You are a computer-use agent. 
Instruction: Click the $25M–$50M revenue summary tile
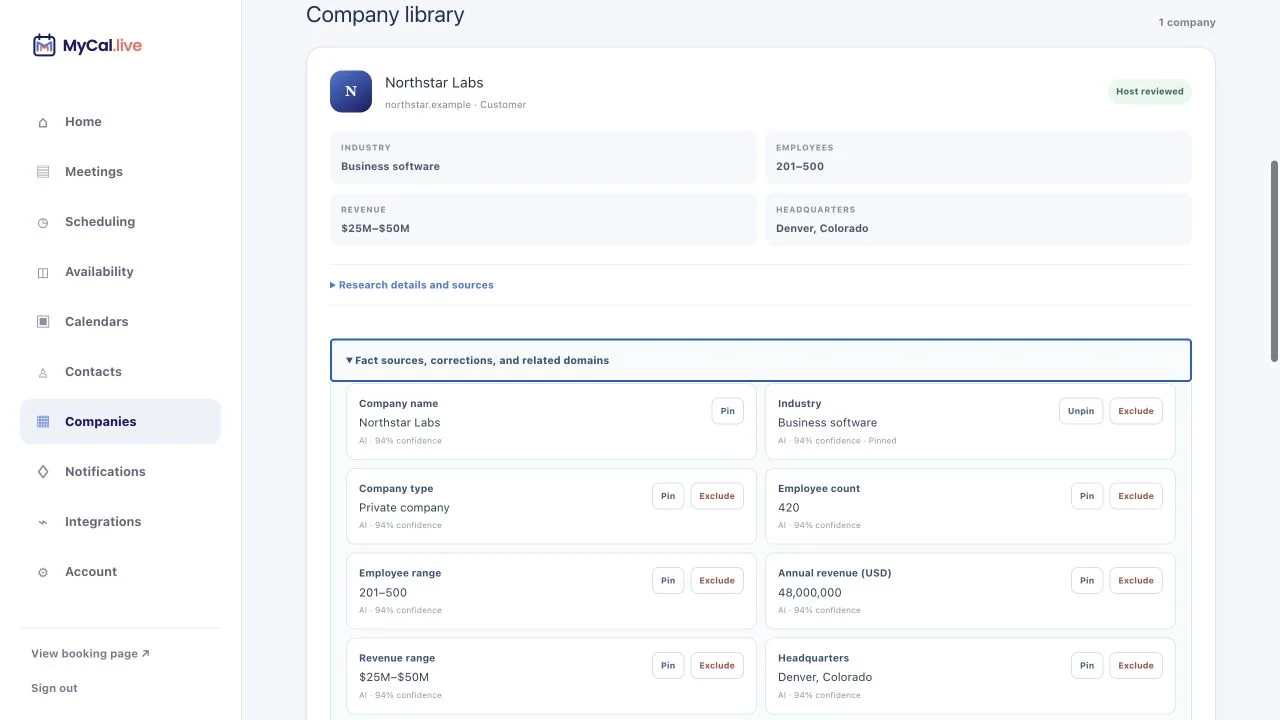click(543, 219)
